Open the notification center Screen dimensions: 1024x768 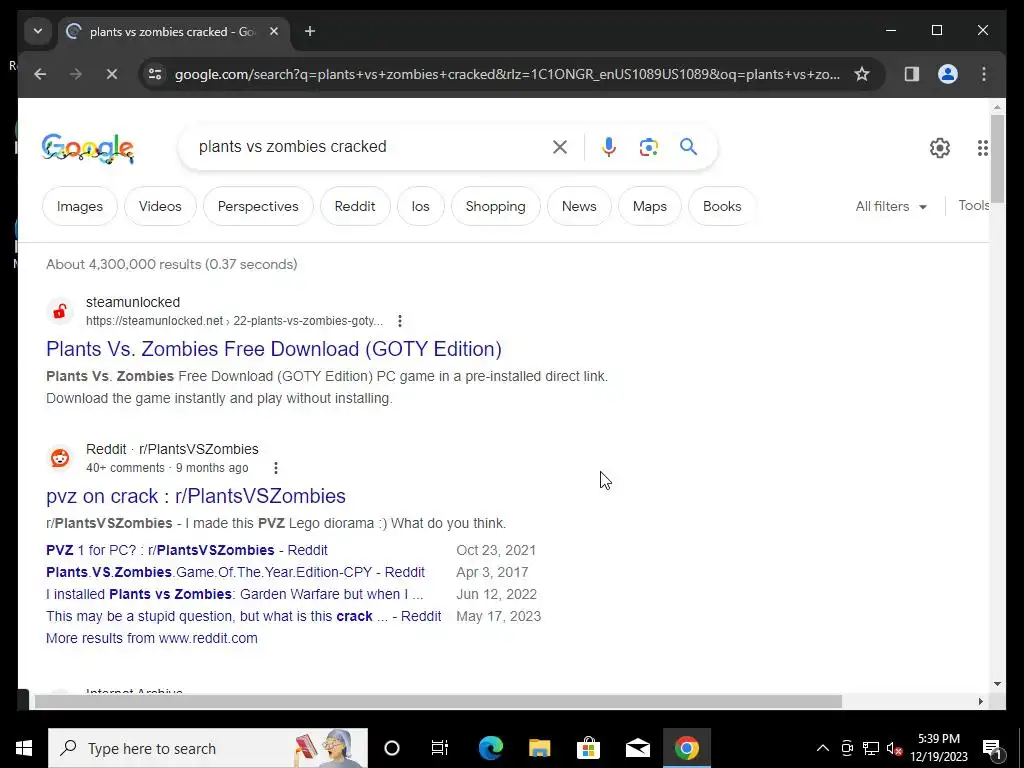[991, 748]
